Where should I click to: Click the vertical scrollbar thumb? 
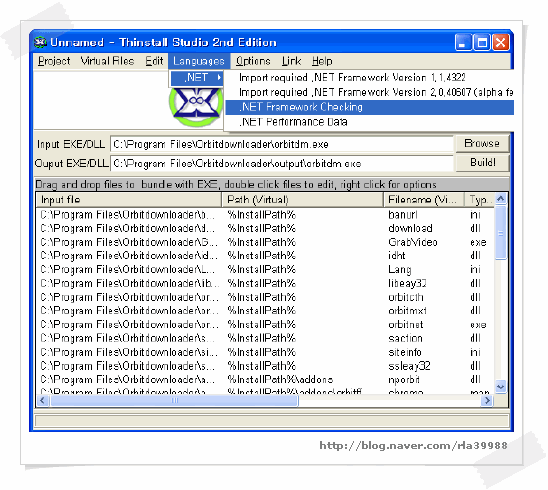pos(500,233)
